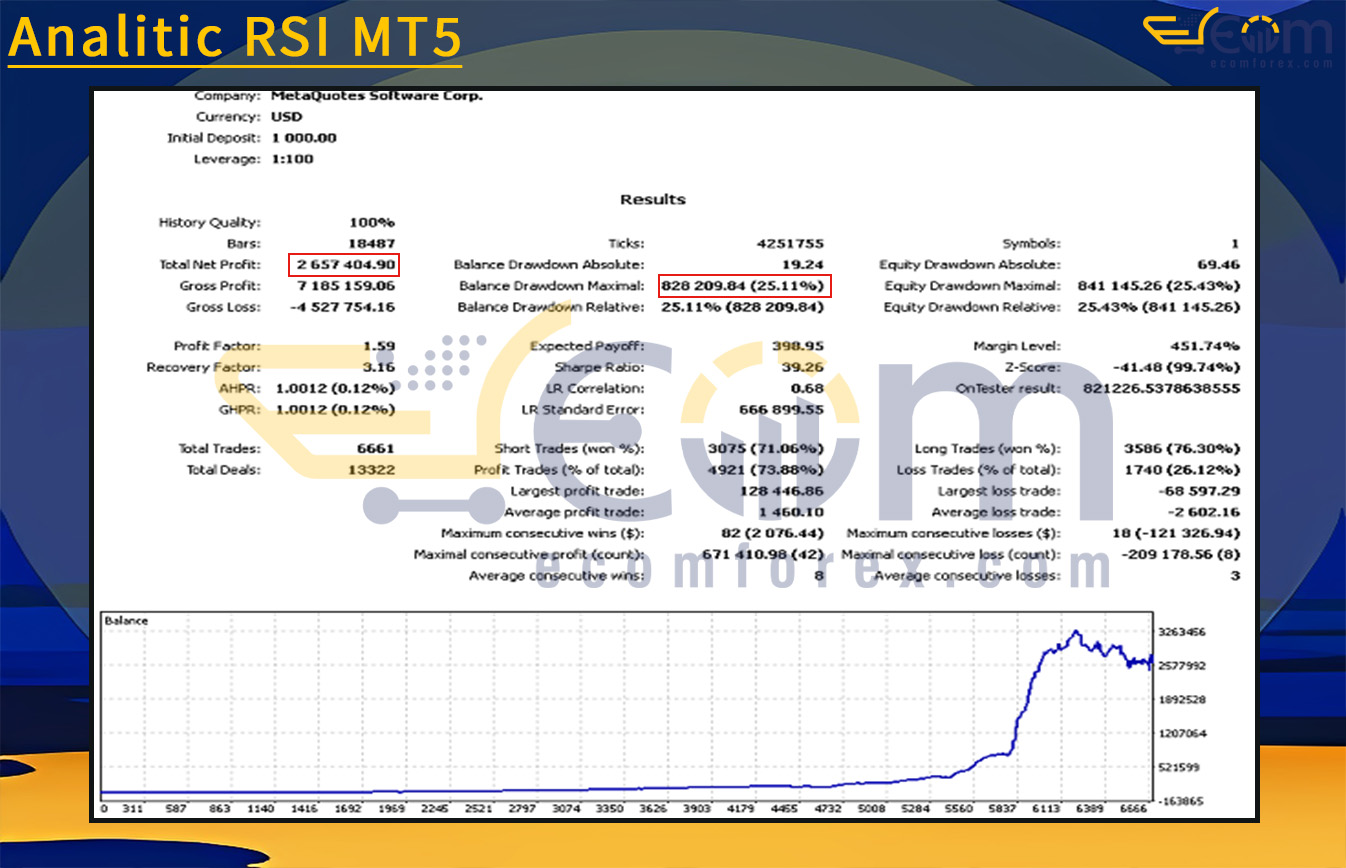This screenshot has width=1346, height=868.
Task: Click Long Trades value '3586 (76.30%)'
Action: pyautogui.click(x=1180, y=449)
